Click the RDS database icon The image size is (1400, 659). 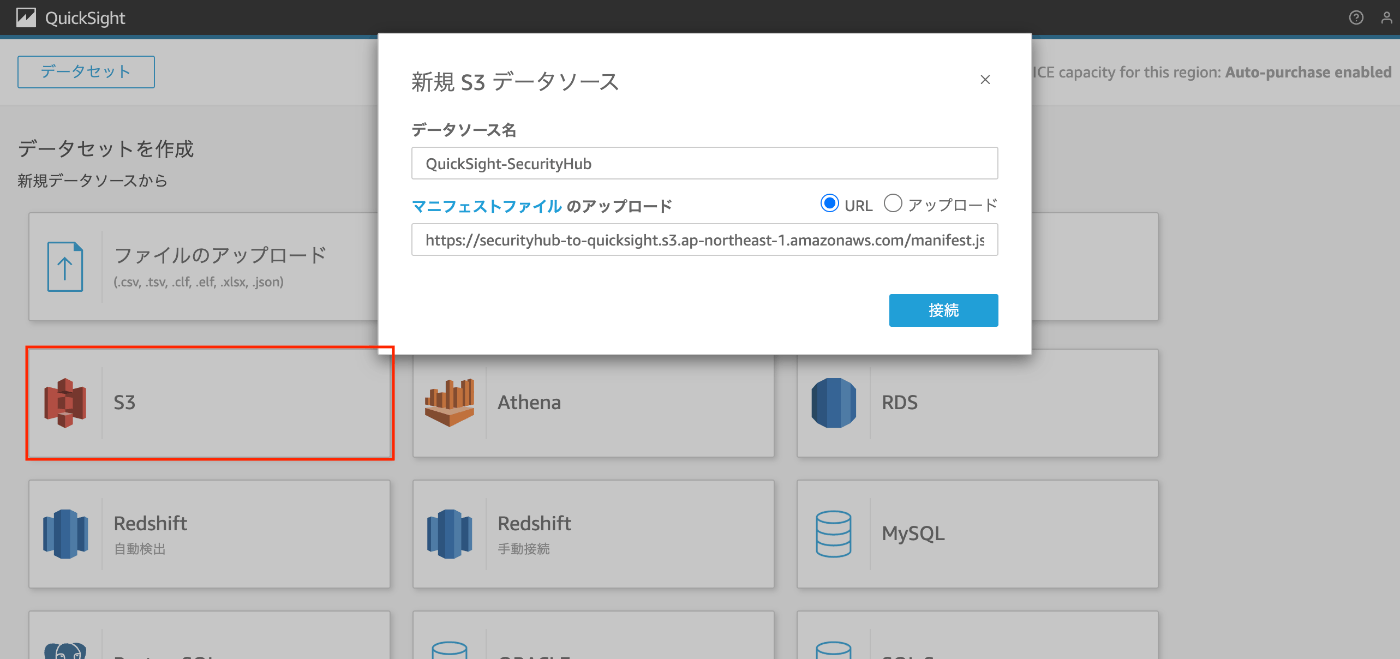[x=833, y=403]
